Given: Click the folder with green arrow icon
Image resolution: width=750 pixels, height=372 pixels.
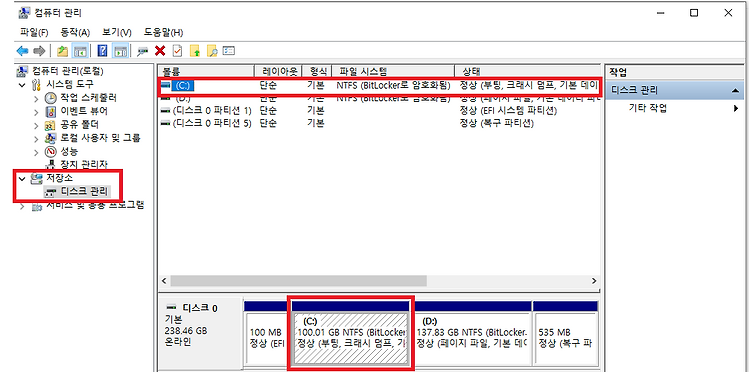Looking at the screenshot, I should [x=195, y=51].
